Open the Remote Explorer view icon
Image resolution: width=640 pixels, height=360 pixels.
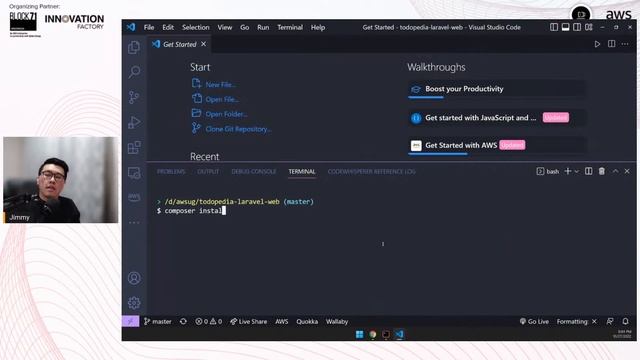134,173
